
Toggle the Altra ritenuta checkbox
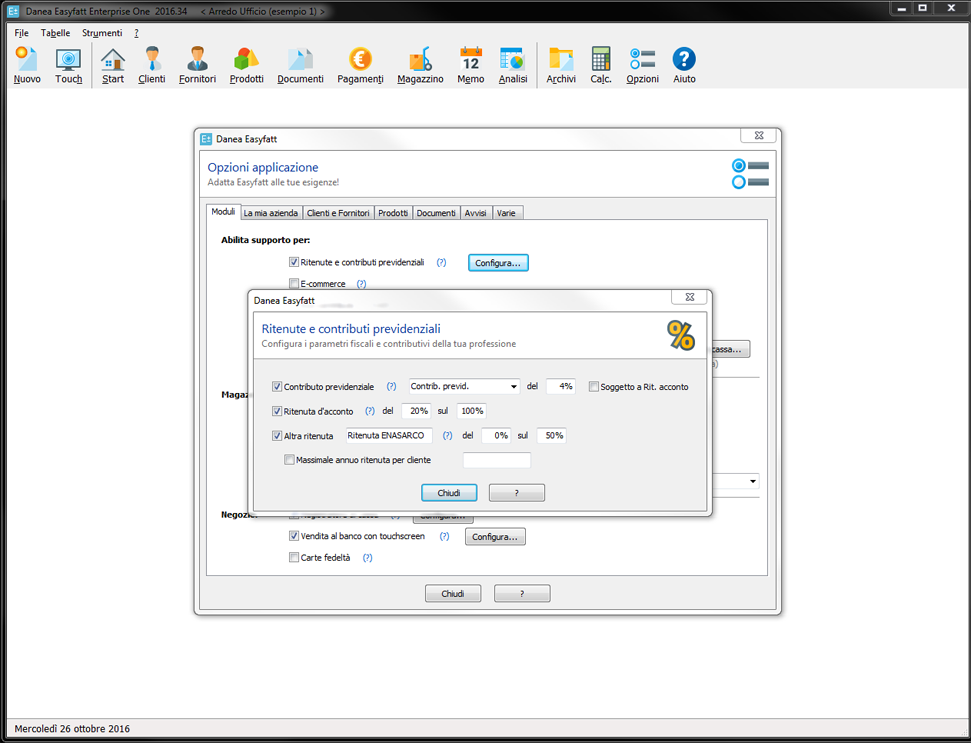pyautogui.click(x=277, y=436)
